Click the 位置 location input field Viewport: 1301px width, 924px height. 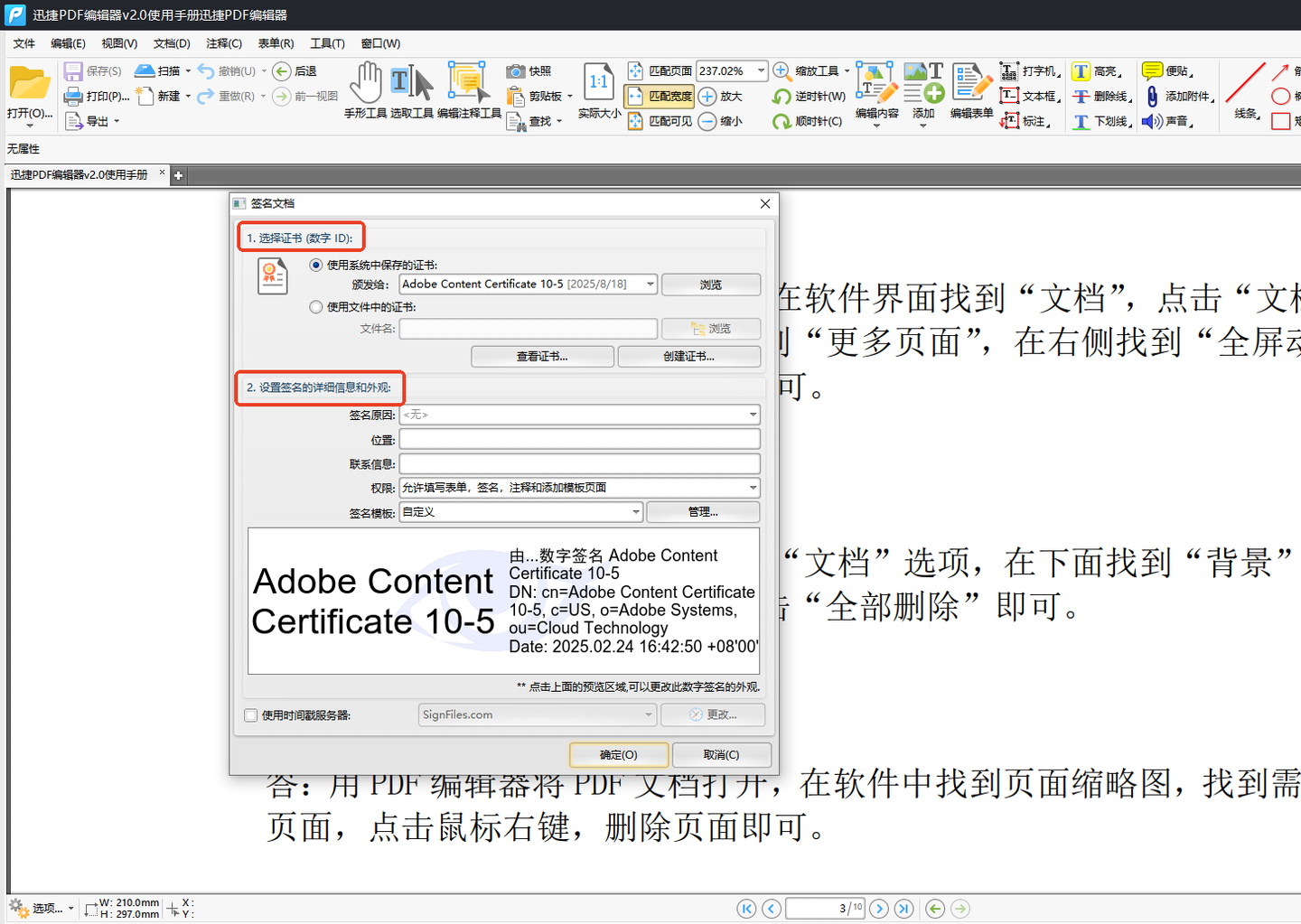click(x=580, y=440)
